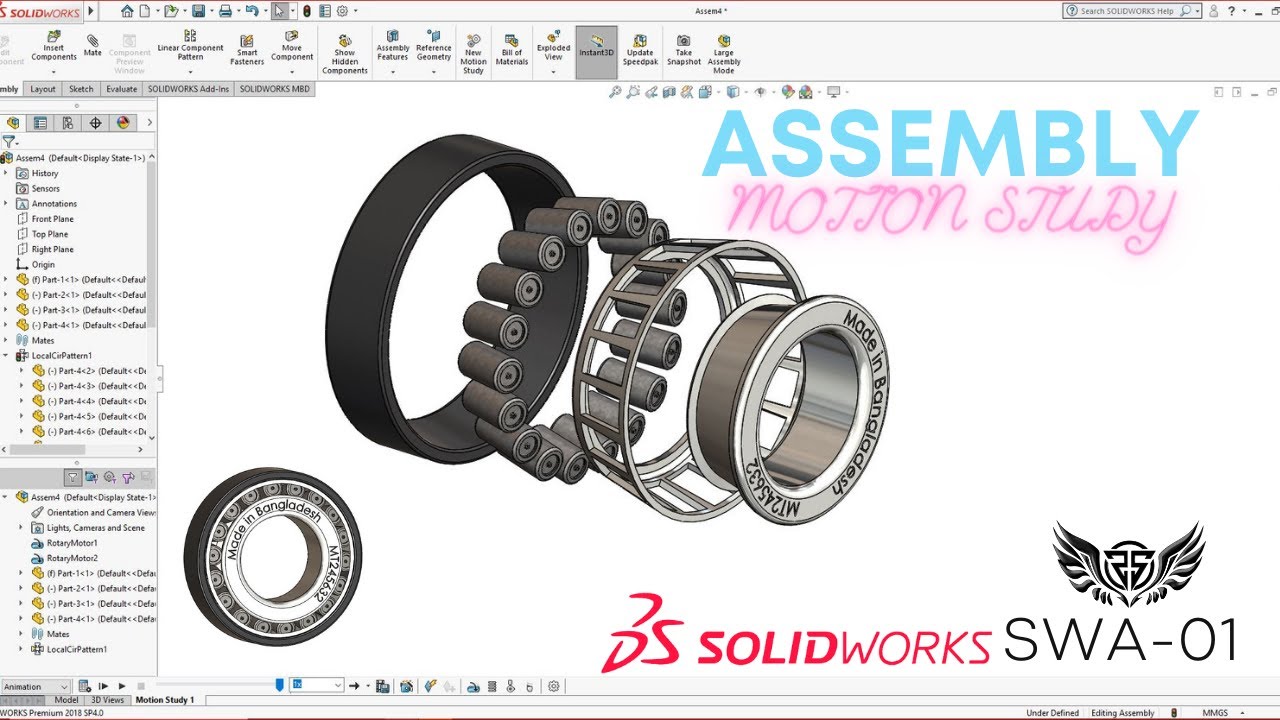This screenshot has height=720, width=1280.
Task: Click the Calculate motion study icon
Action: pyautogui.click(x=84, y=686)
